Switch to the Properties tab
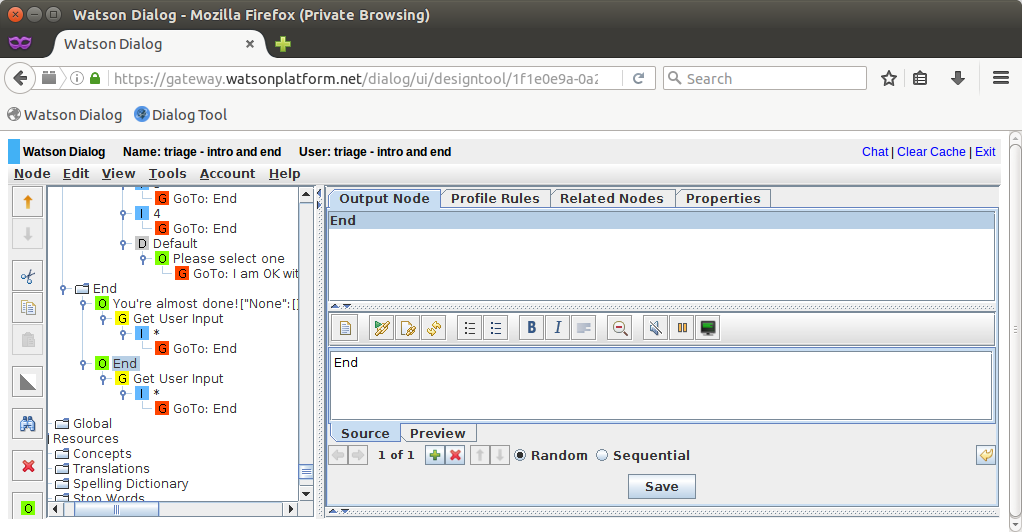Screen dimensions: 1022x532 [x=723, y=199]
